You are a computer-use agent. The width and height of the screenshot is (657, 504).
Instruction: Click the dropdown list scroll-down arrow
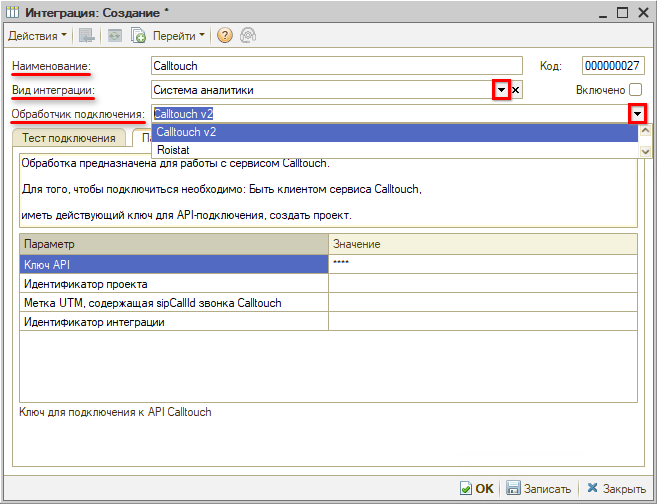(645, 151)
